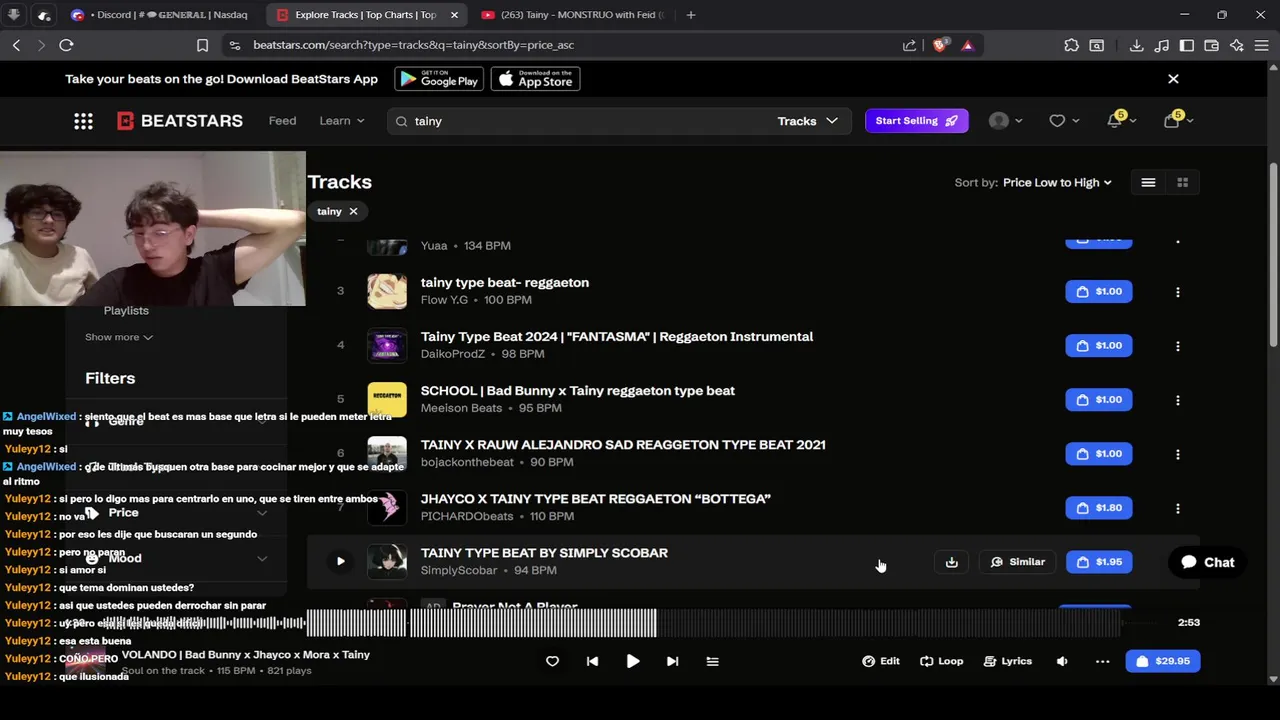Skip to previous track in player
1280x720 pixels.
point(592,661)
